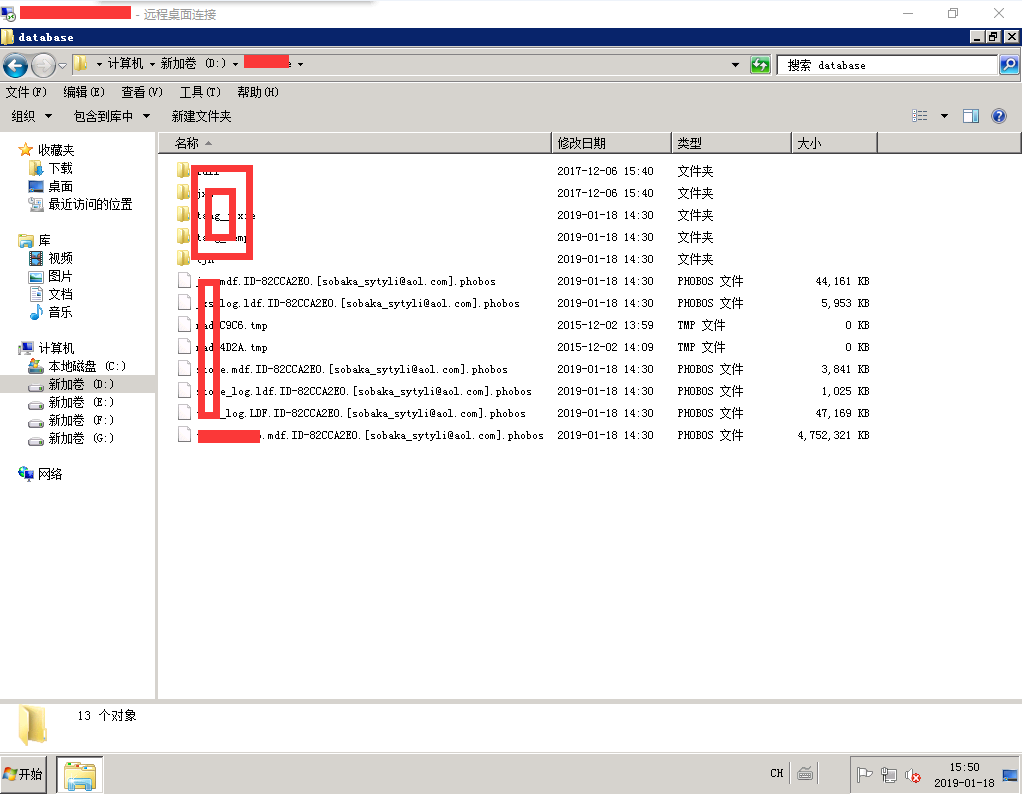The width and height of the screenshot is (1022, 794).
Task: Click the volume speaker tray icon
Action: [913, 775]
